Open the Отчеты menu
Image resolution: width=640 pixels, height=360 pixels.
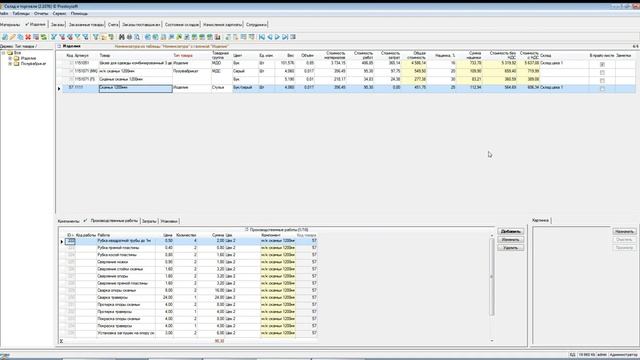click(41, 13)
